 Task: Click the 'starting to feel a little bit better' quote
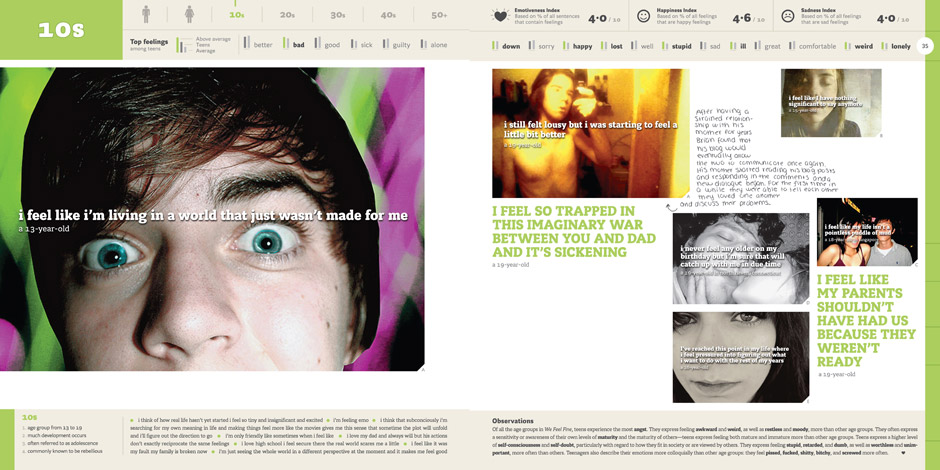(590, 129)
